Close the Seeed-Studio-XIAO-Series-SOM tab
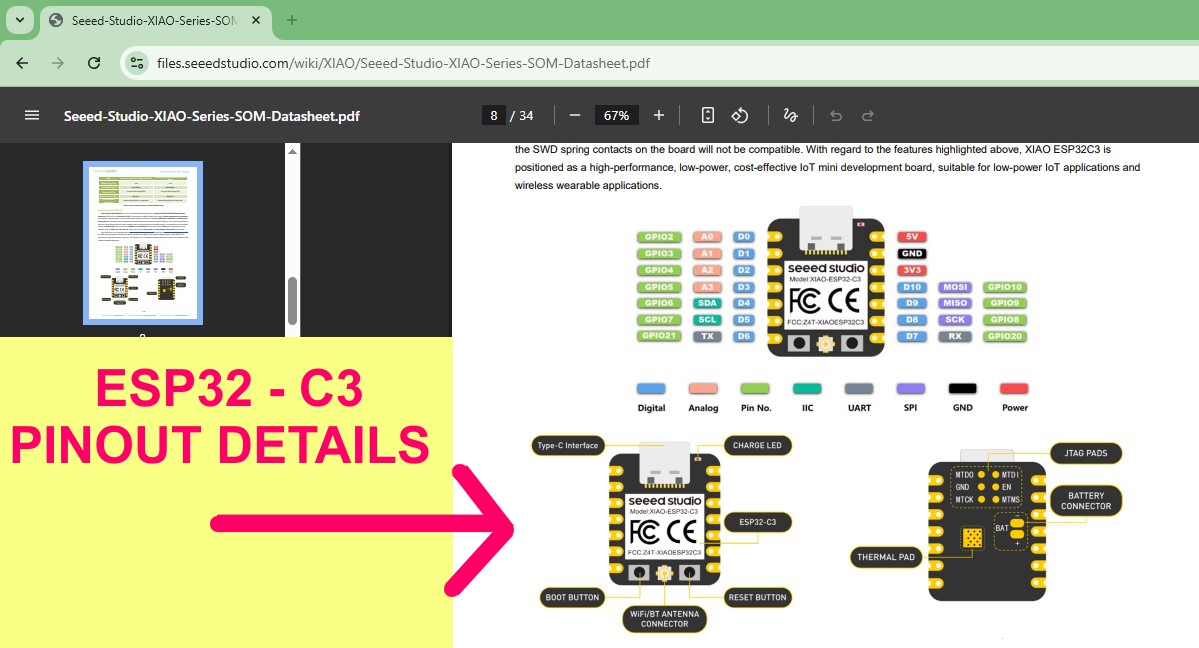The image size is (1199, 648). tap(256, 21)
